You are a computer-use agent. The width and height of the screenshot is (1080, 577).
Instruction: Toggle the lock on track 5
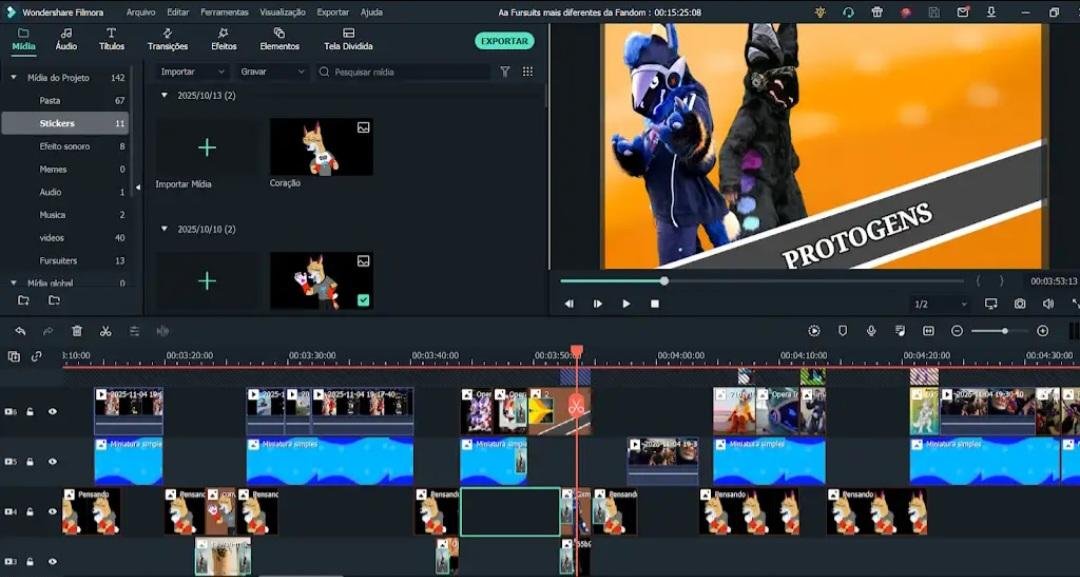[x=30, y=462]
